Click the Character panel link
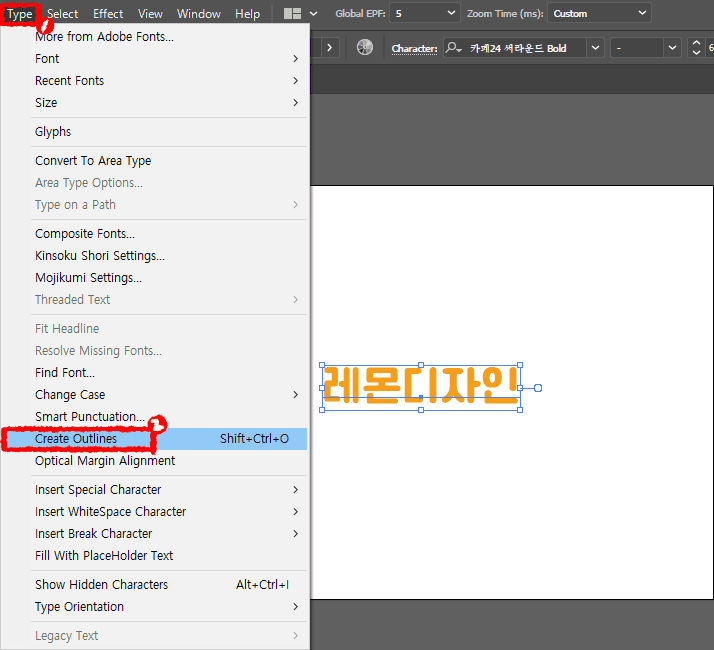This screenshot has height=650, width=714. [x=414, y=48]
